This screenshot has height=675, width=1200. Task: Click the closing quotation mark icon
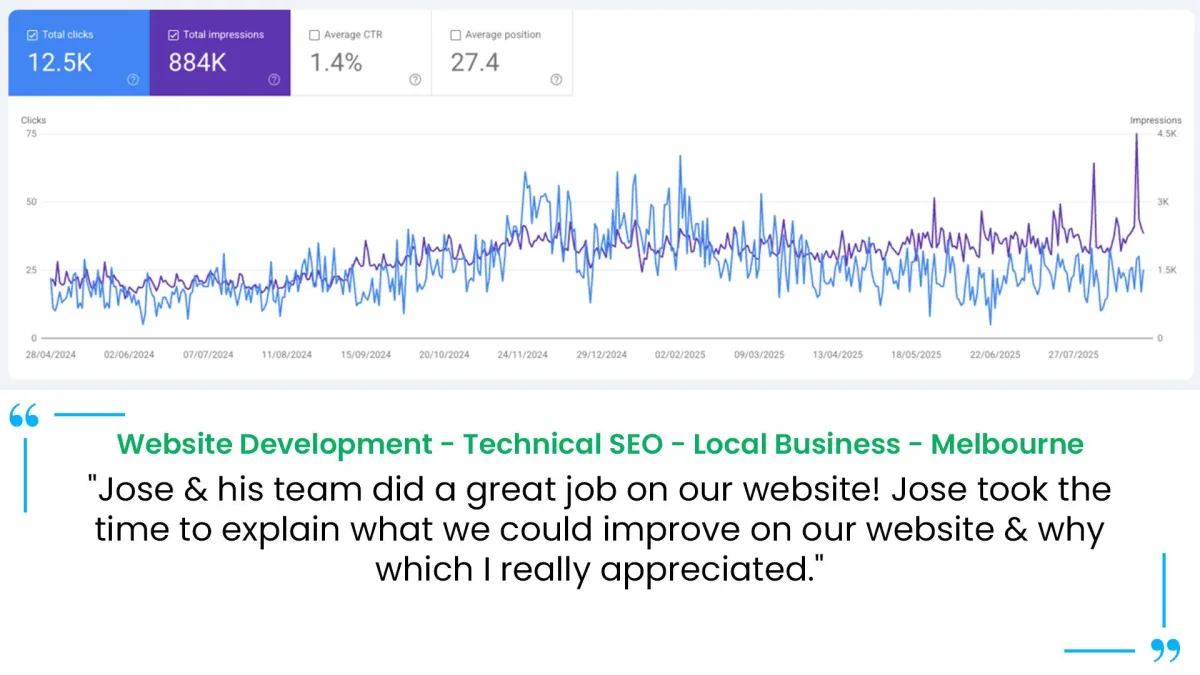[1165, 650]
